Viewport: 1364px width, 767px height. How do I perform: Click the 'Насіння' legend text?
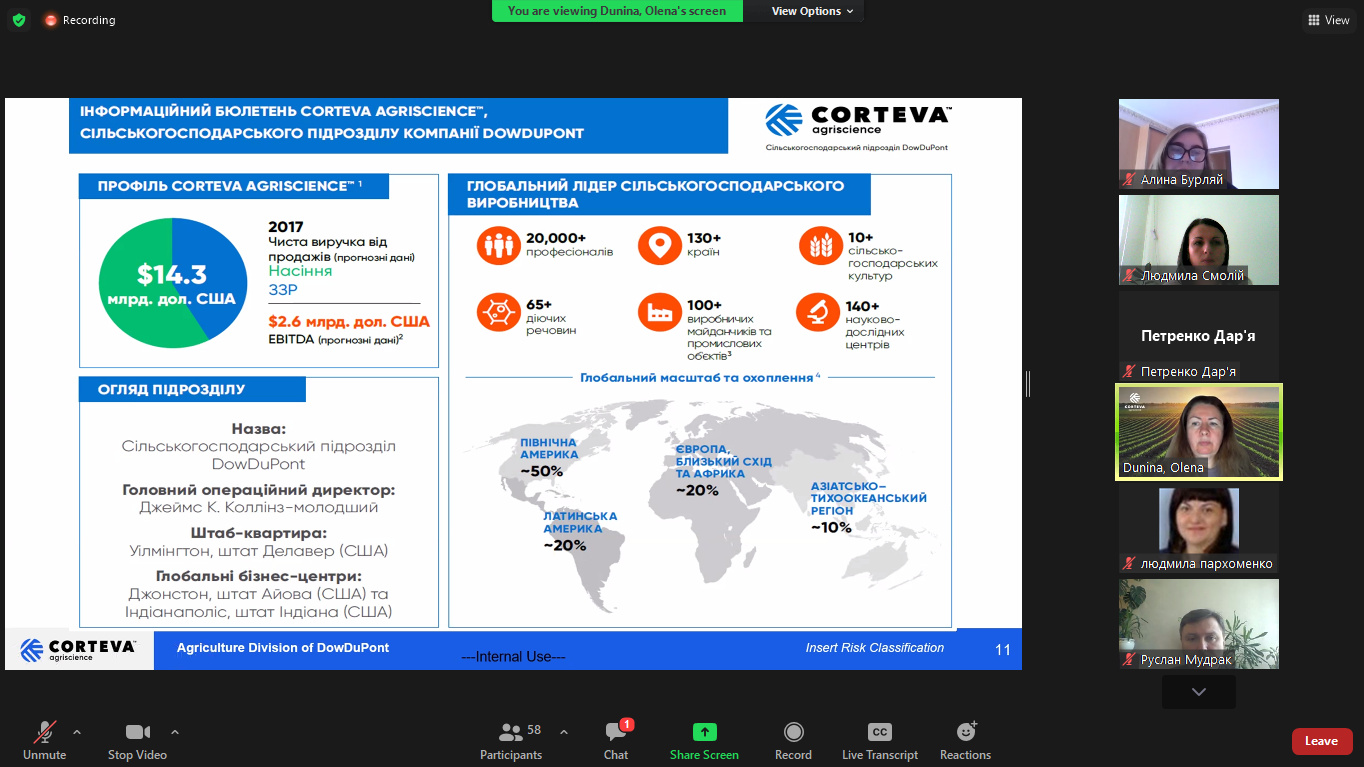click(300, 271)
